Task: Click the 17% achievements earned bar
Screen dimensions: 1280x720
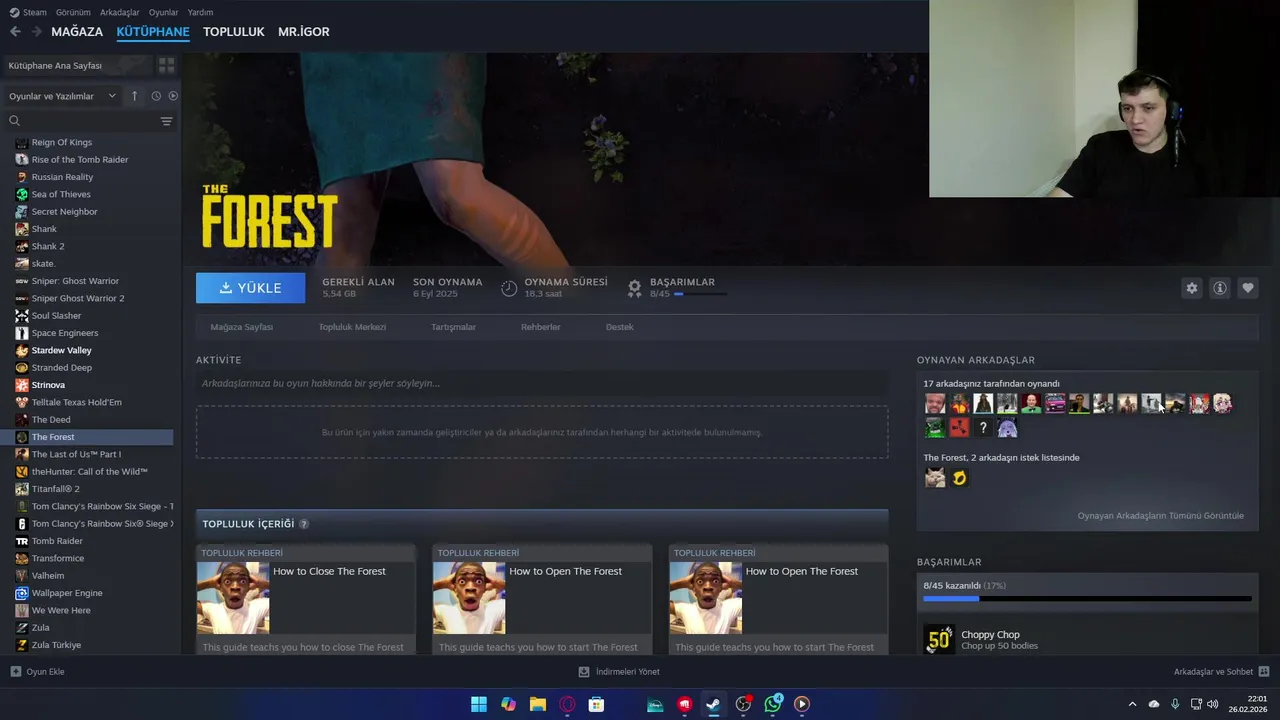Action: pyautogui.click(x=1087, y=599)
